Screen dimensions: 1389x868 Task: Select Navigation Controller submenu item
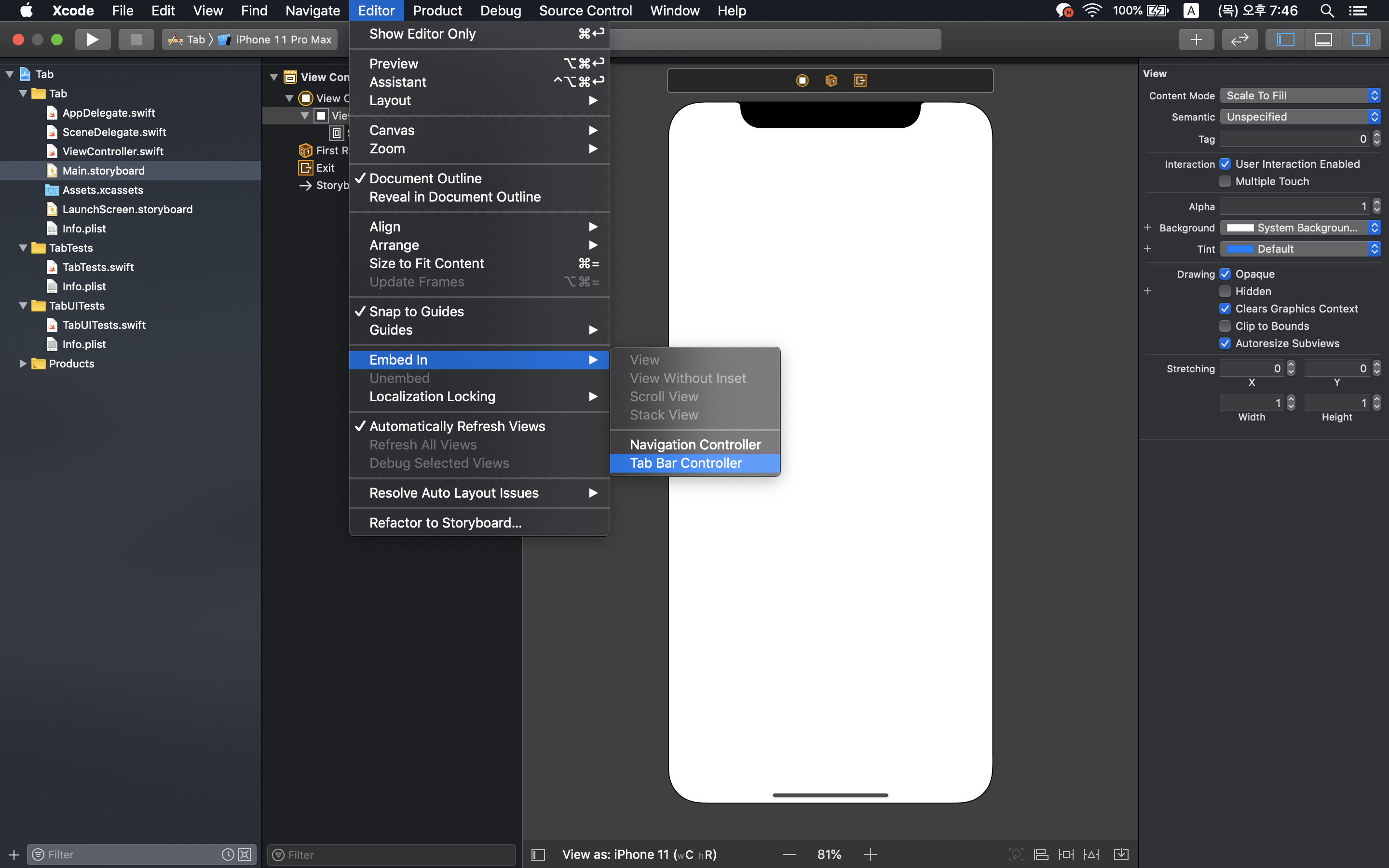694,445
